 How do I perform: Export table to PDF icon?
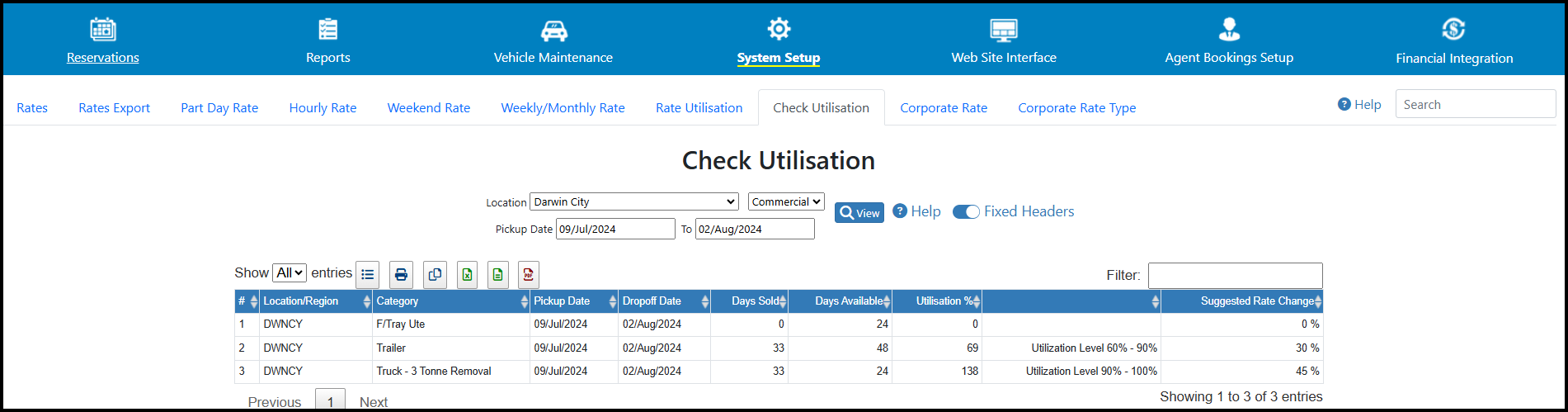pos(529,275)
